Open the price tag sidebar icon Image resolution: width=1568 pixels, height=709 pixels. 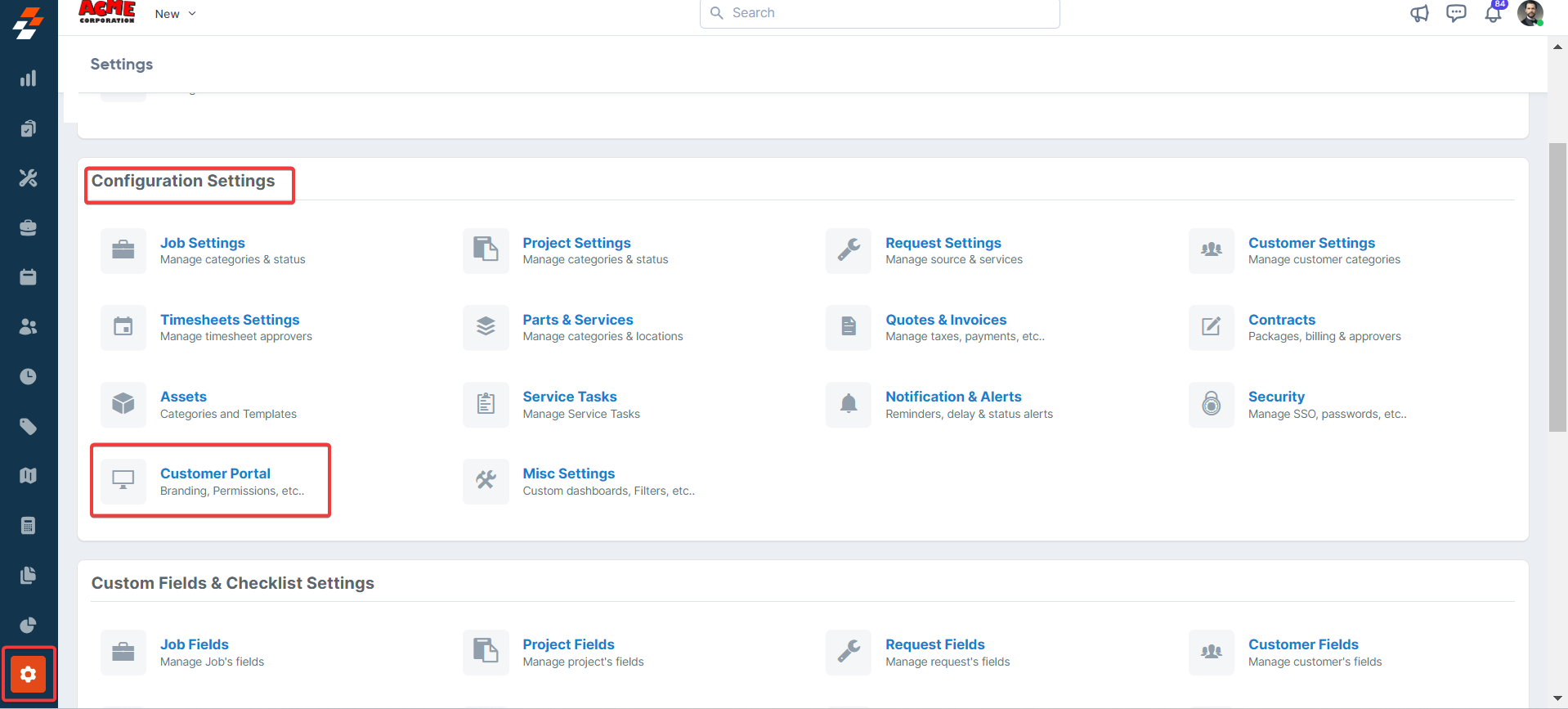tap(29, 426)
